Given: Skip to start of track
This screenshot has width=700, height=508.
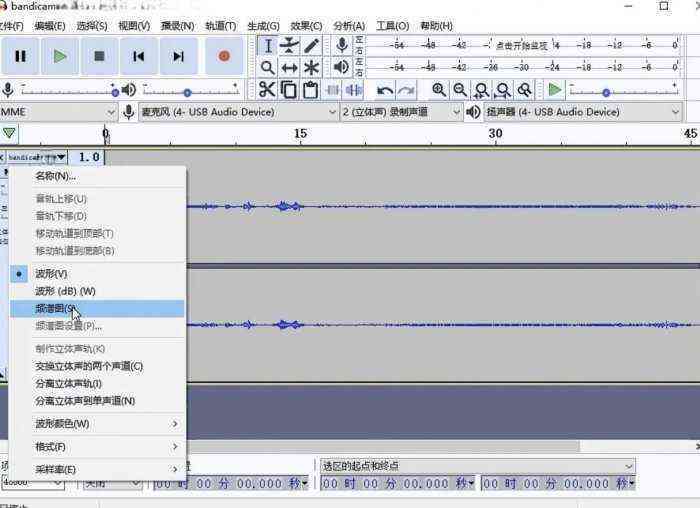Looking at the screenshot, I should coord(138,56).
